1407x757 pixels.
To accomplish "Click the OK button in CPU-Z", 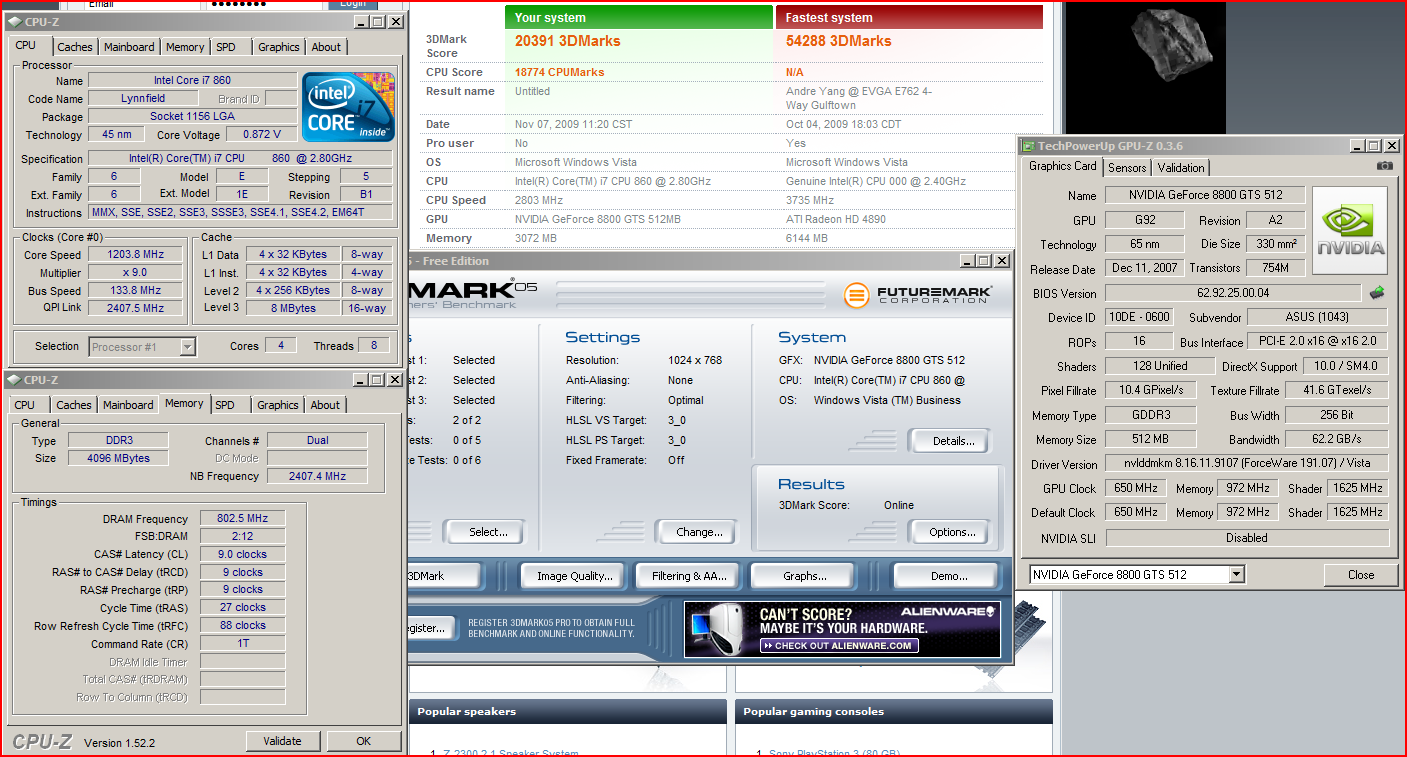I will pyautogui.click(x=363, y=741).
